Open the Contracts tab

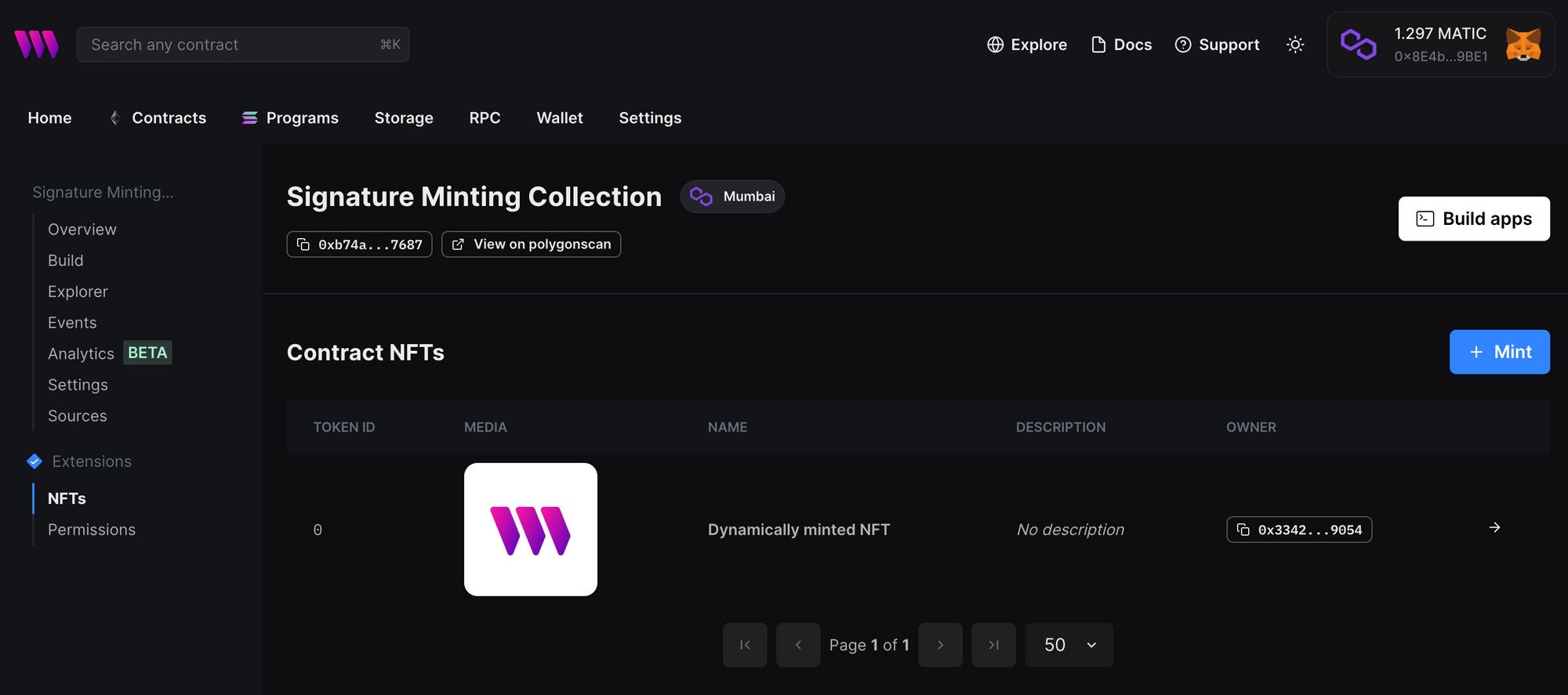[158, 118]
